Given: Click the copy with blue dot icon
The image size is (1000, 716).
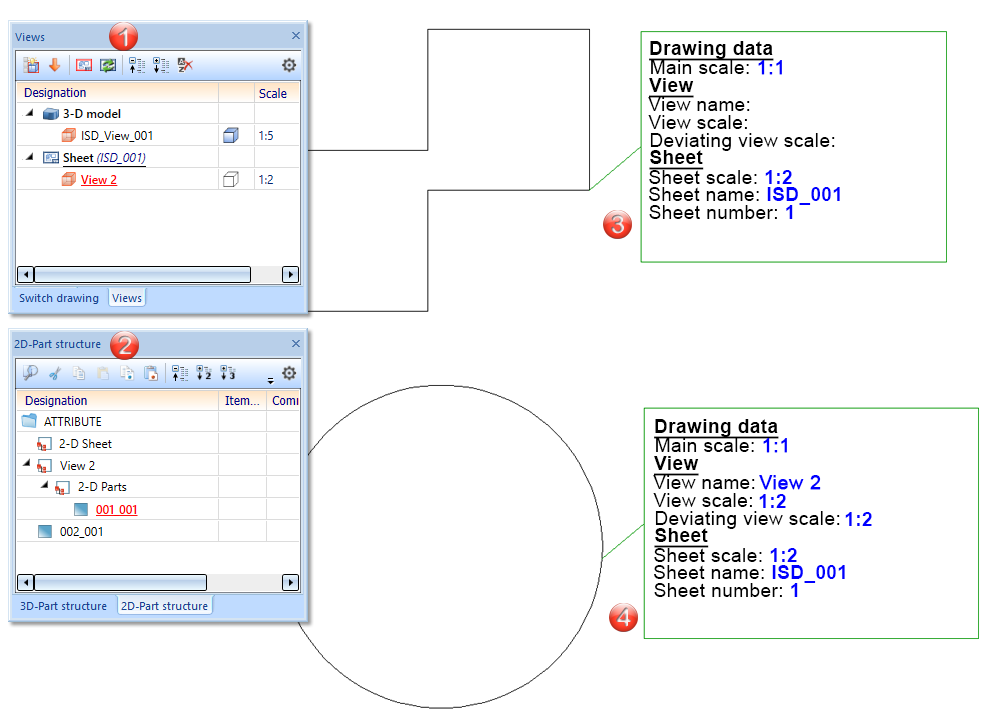Looking at the screenshot, I should [127, 373].
